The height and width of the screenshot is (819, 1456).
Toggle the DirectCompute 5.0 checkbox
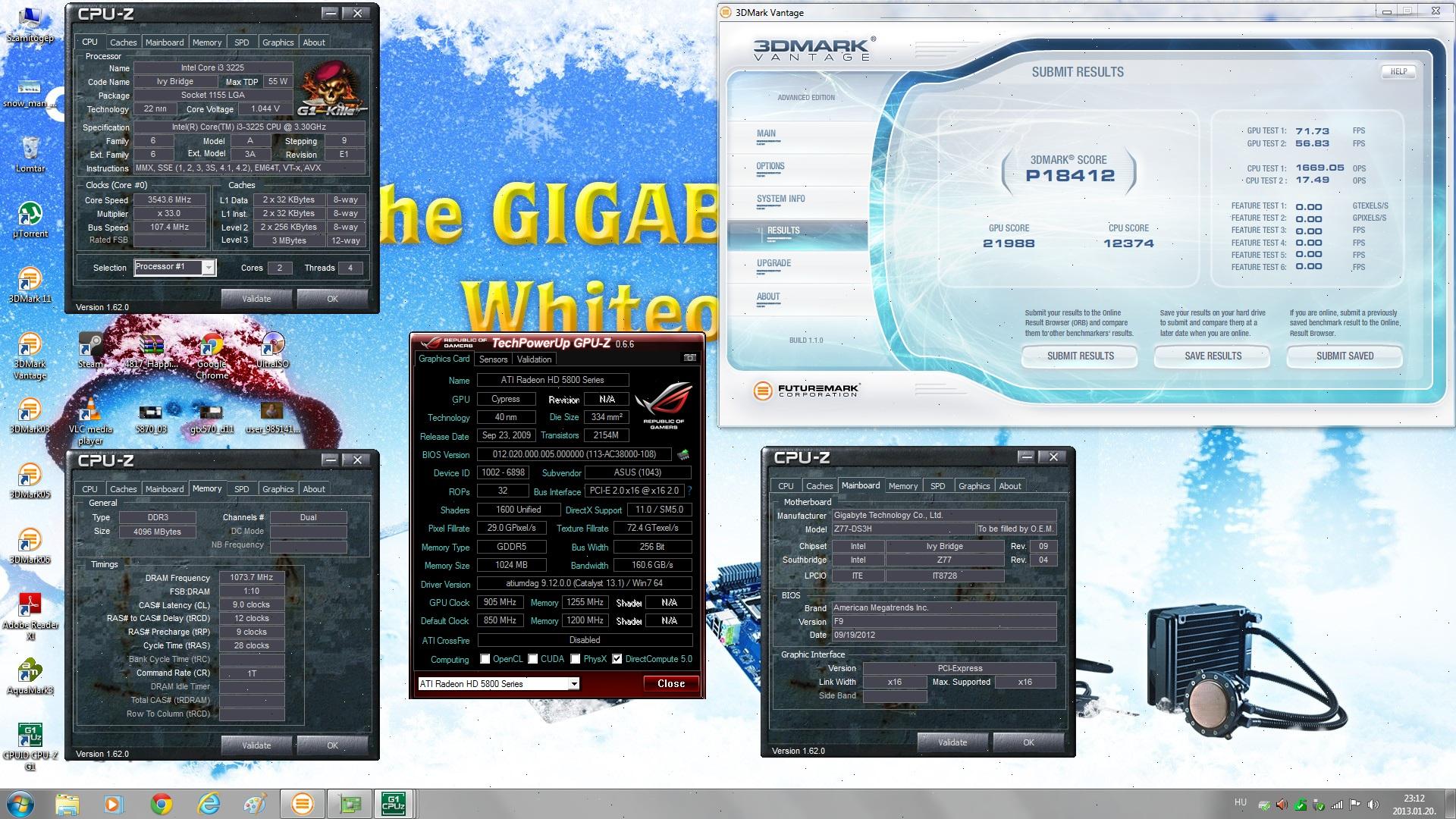(617, 659)
